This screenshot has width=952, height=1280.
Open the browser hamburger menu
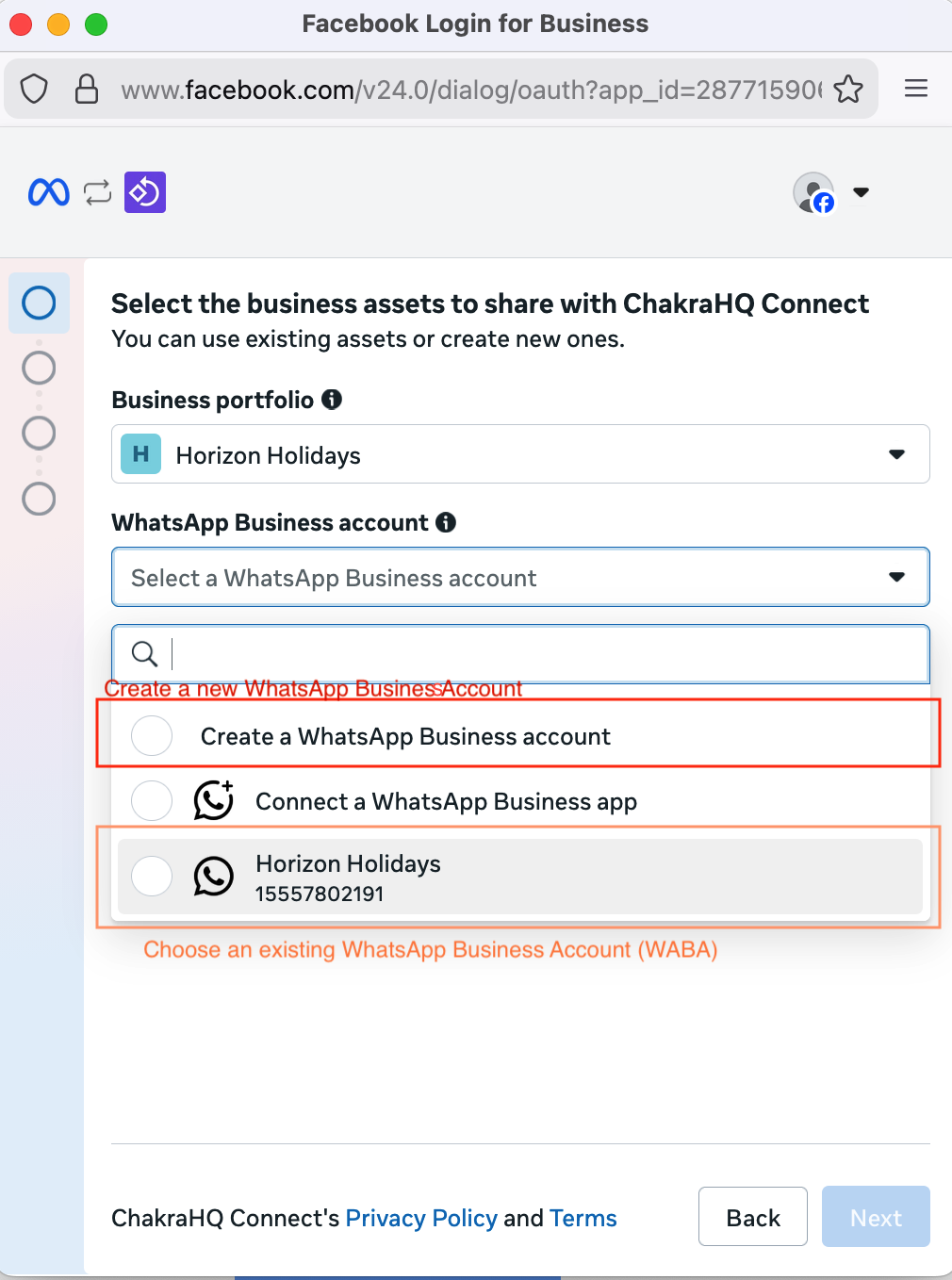(916, 90)
